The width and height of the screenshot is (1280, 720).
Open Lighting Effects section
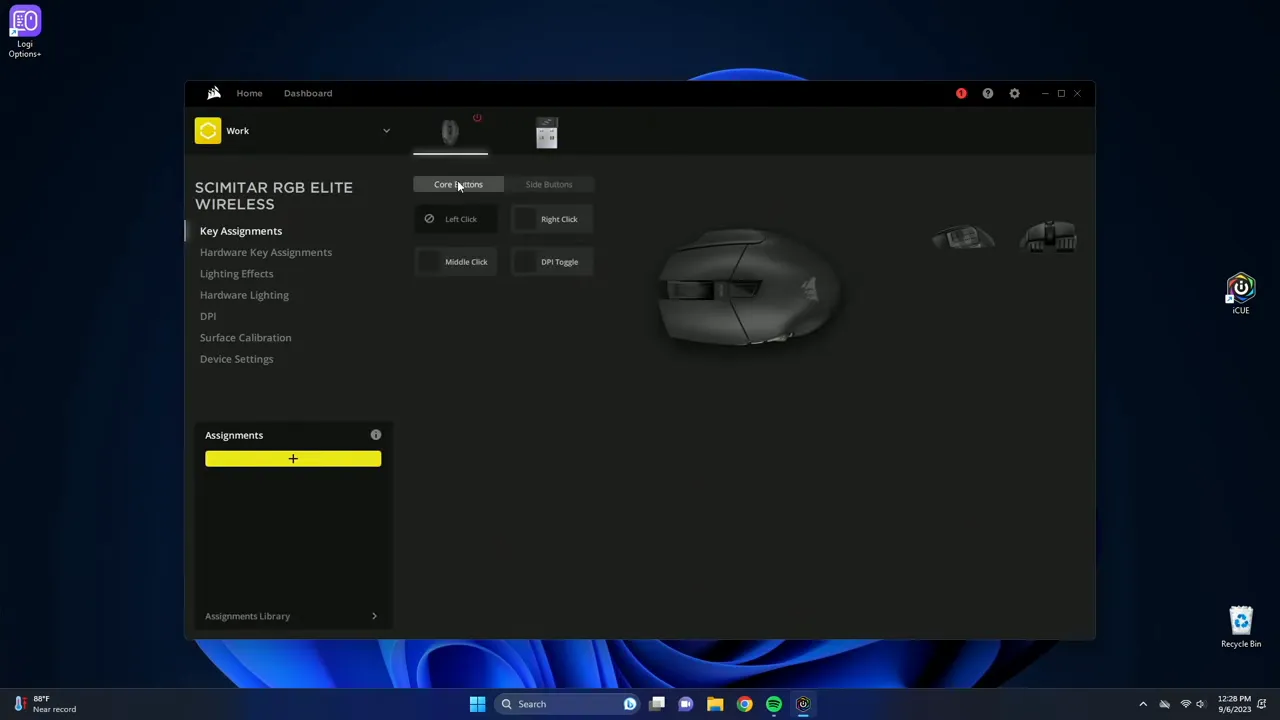pos(236,273)
